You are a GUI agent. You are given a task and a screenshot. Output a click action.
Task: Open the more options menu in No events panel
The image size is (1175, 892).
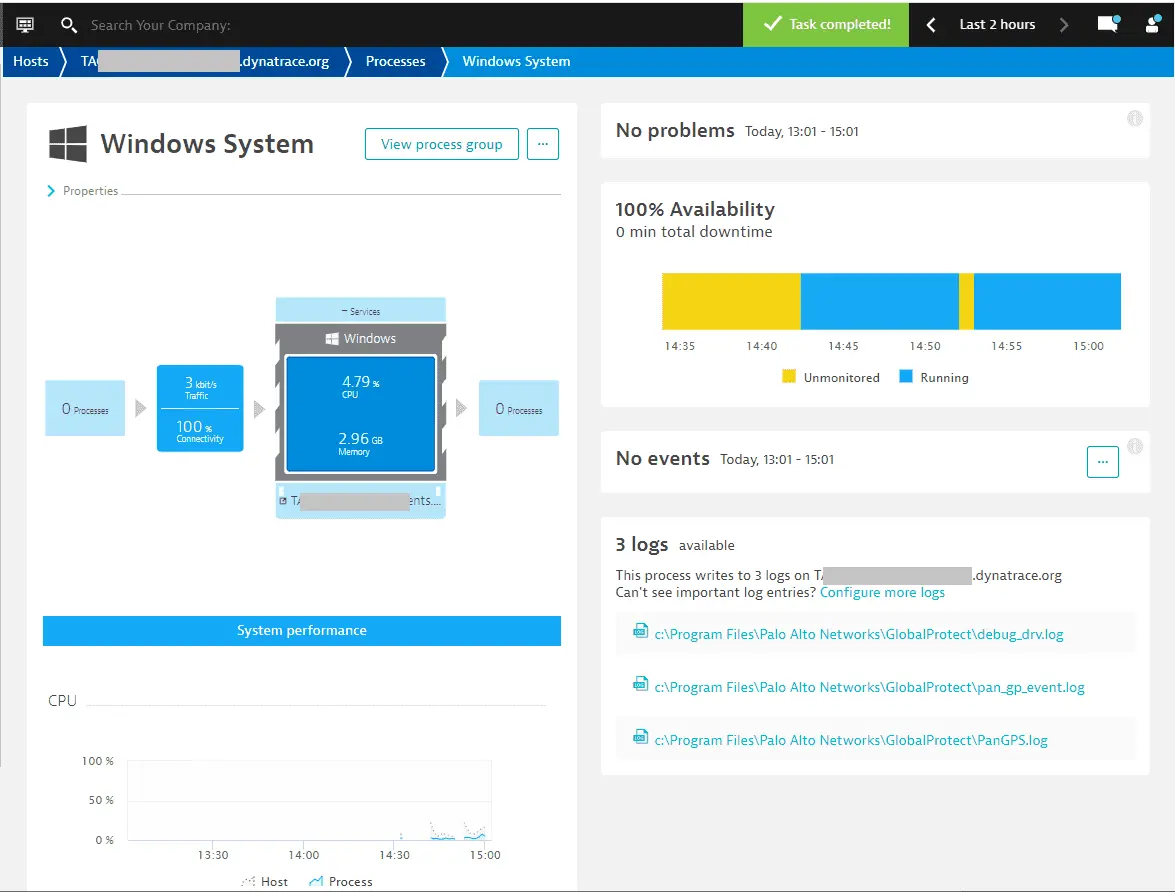1102,462
